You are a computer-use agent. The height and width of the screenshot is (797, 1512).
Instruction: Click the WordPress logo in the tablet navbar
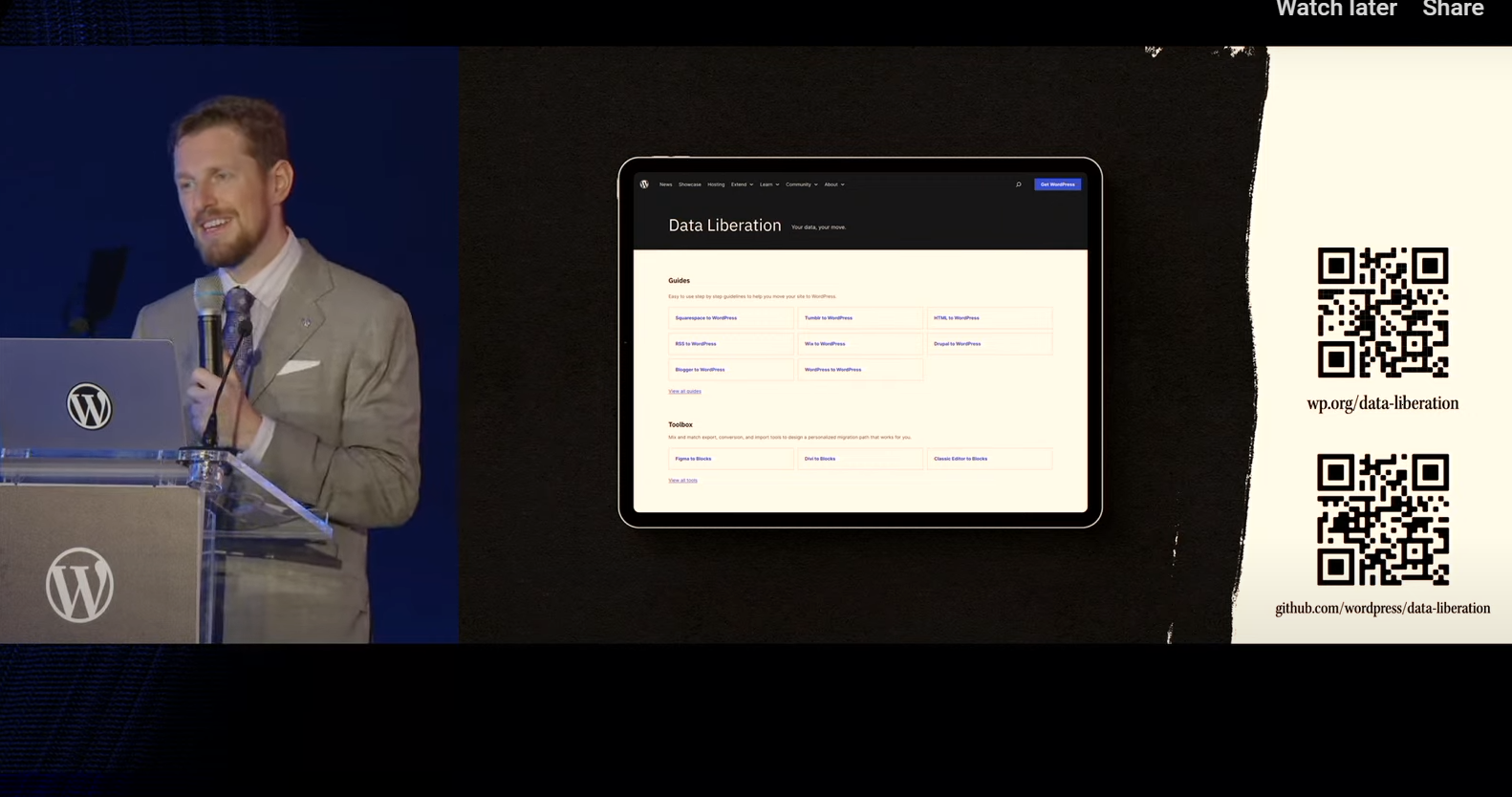(644, 184)
